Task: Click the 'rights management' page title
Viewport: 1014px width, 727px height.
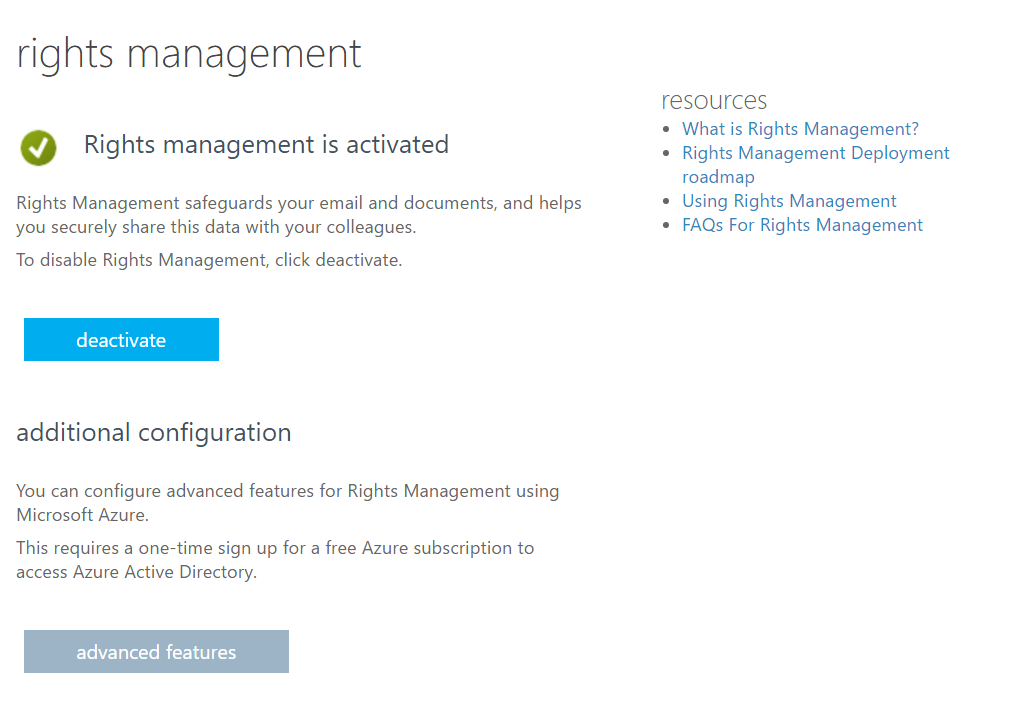Action: tap(189, 53)
